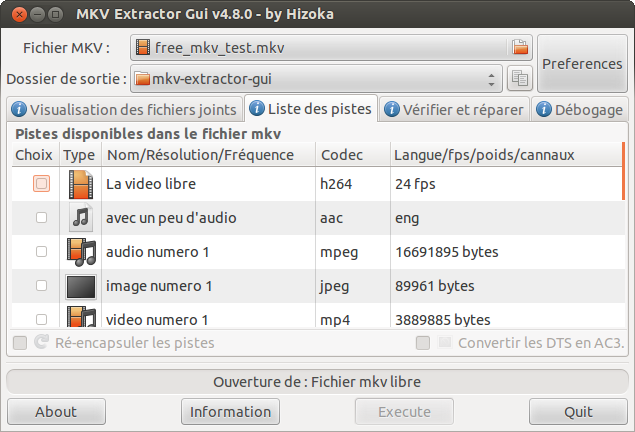635x432 pixels.
Task: Click the image numero 1 type icon
Action: pyautogui.click(x=80, y=286)
